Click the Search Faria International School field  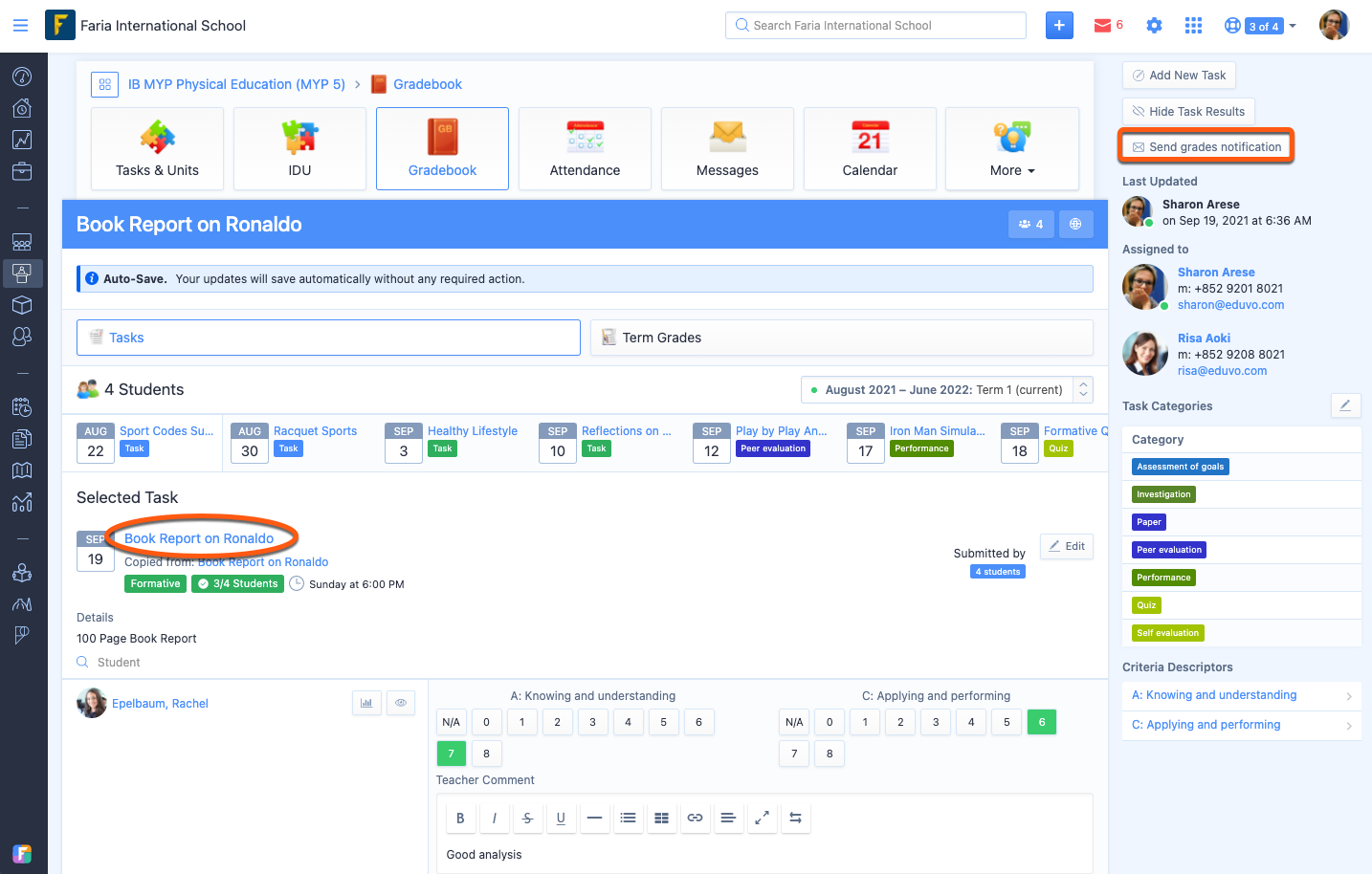pos(874,25)
